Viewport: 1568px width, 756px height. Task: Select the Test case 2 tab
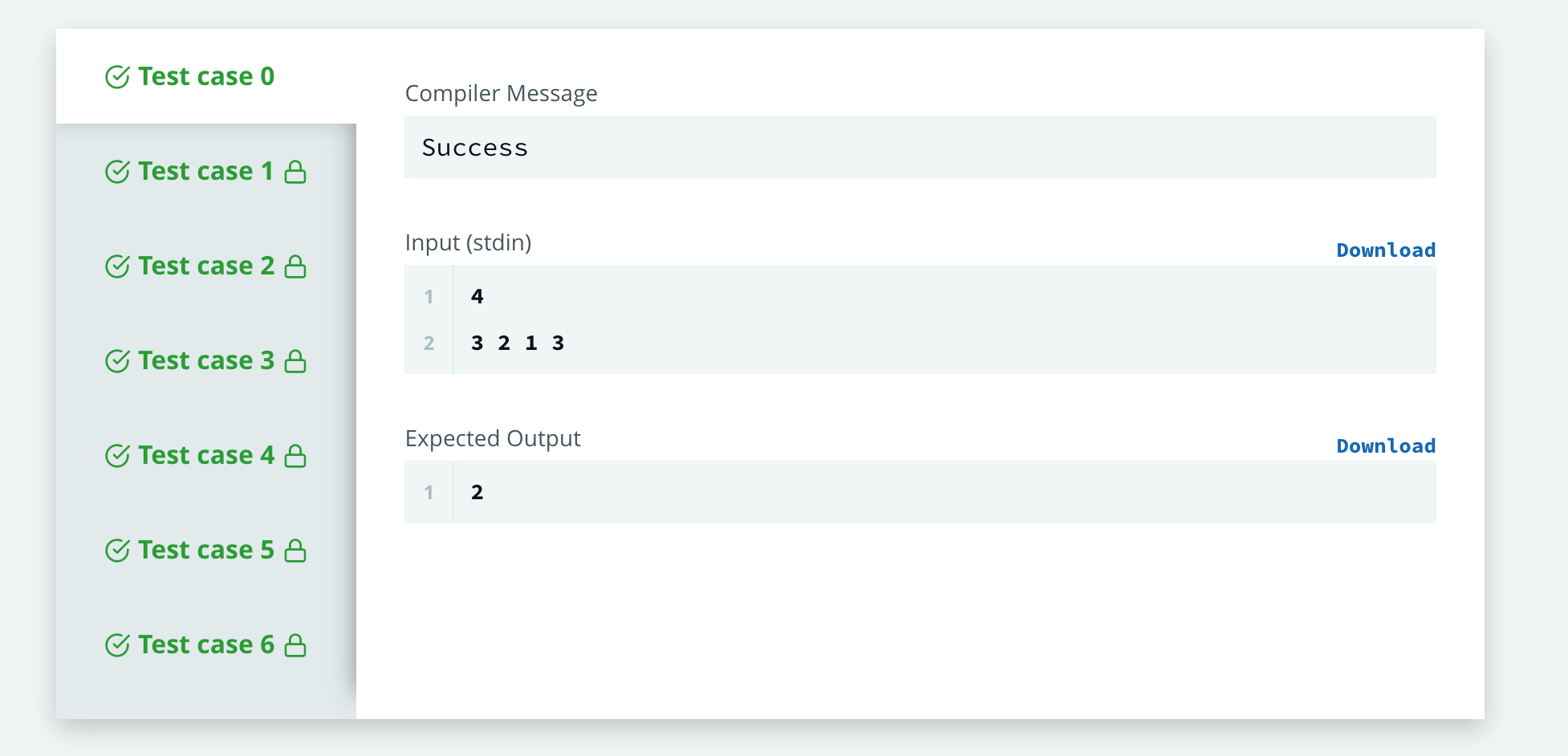206,266
